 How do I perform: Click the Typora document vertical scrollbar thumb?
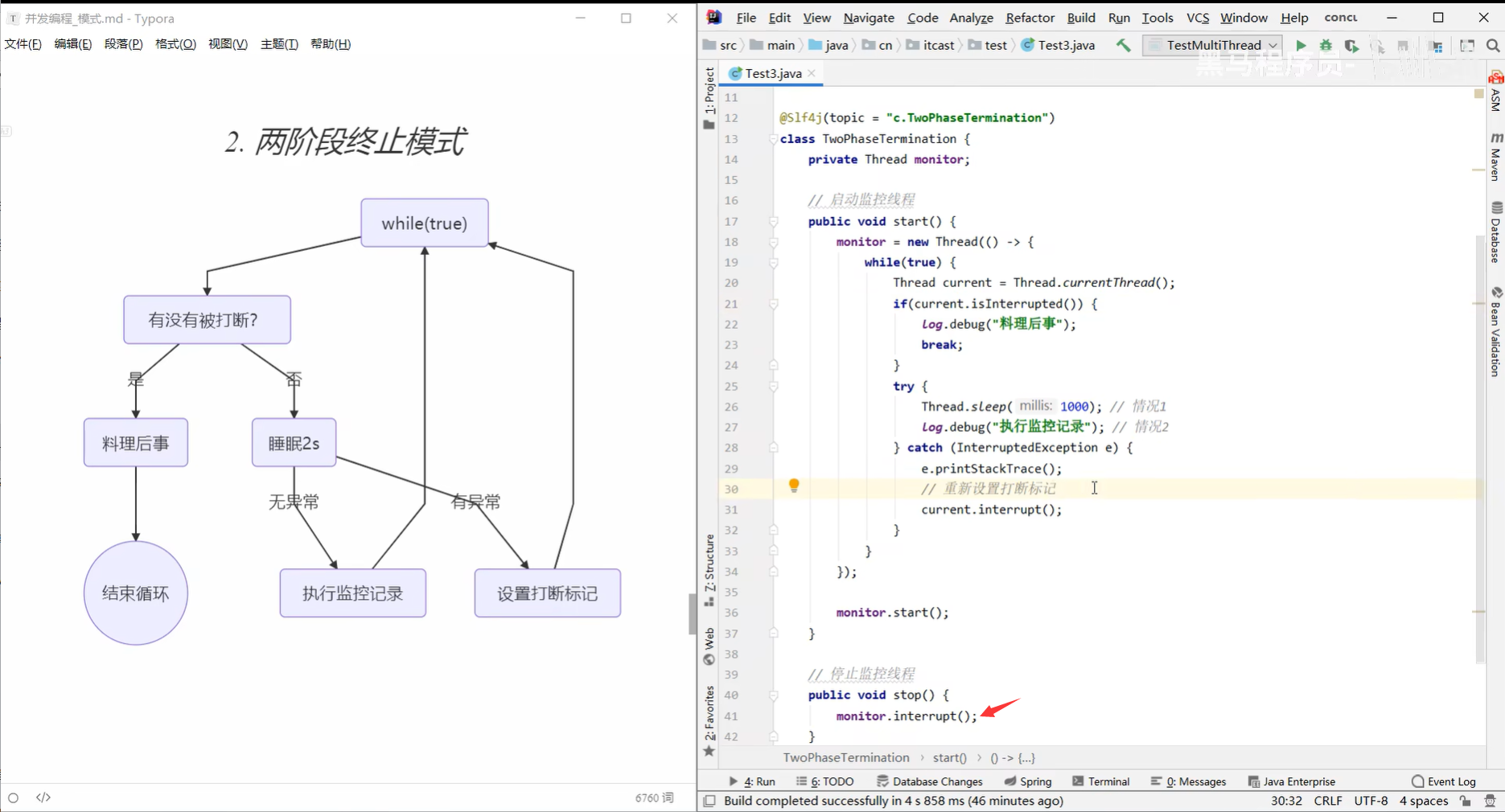click(693, 613)
